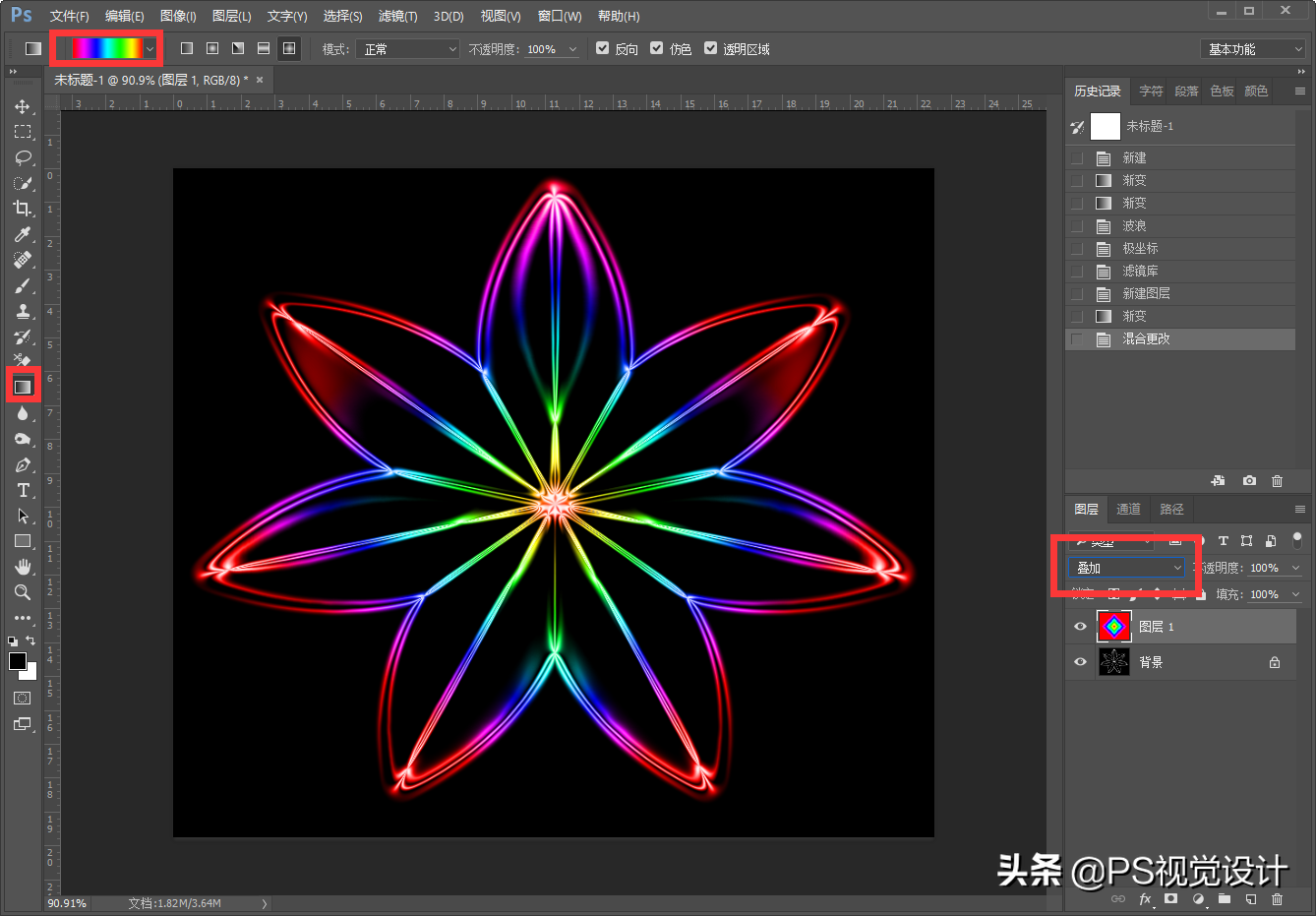Close the 未标题-1 document tab
The image size is (1316, 916).
[260, 80]
